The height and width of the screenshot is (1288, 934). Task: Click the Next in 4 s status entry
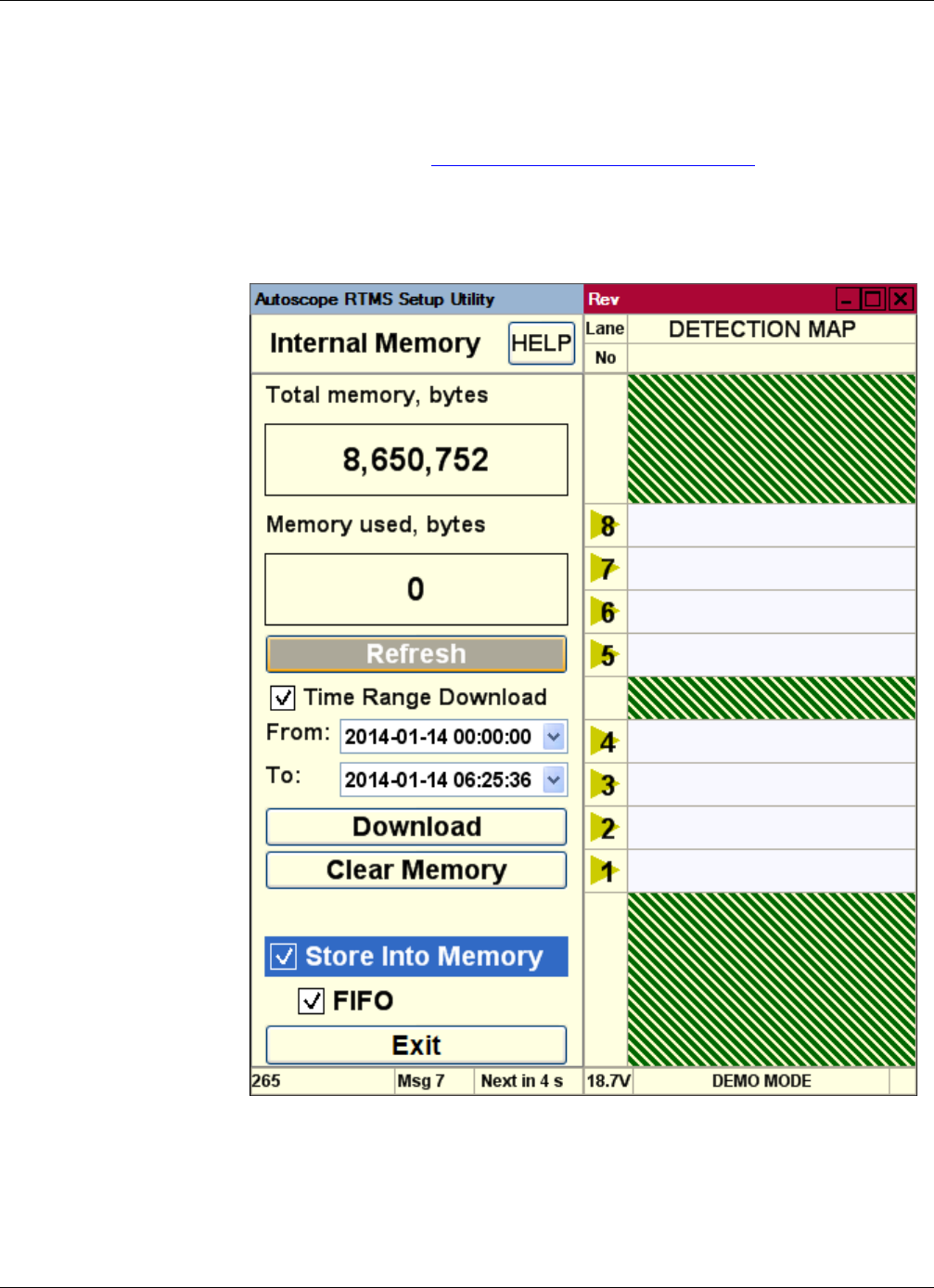[x=522, y=1081]
